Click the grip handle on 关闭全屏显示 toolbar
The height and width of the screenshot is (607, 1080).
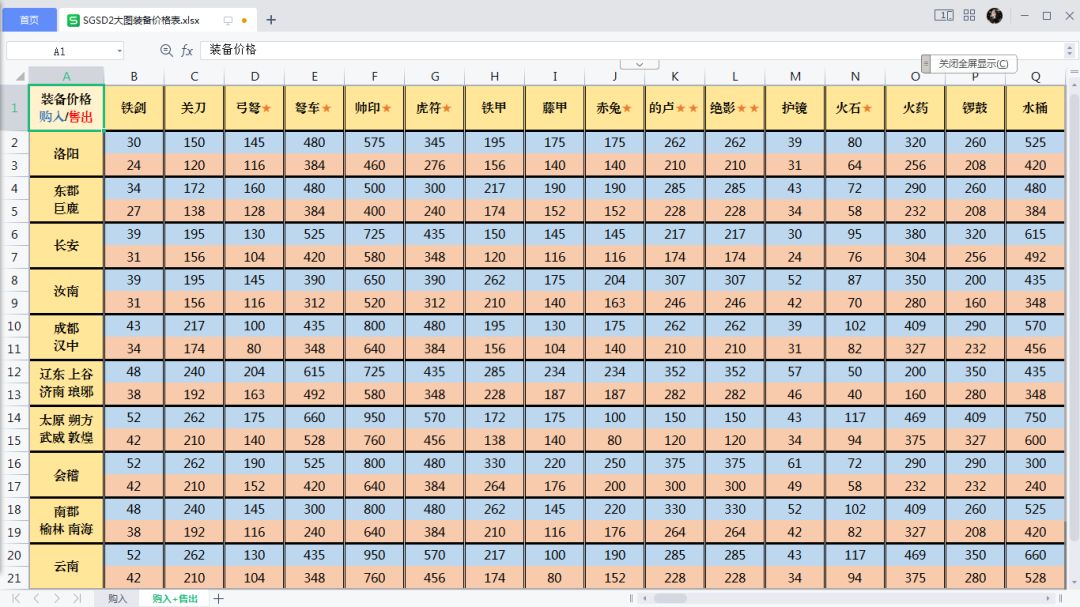[x=926, y=63]
